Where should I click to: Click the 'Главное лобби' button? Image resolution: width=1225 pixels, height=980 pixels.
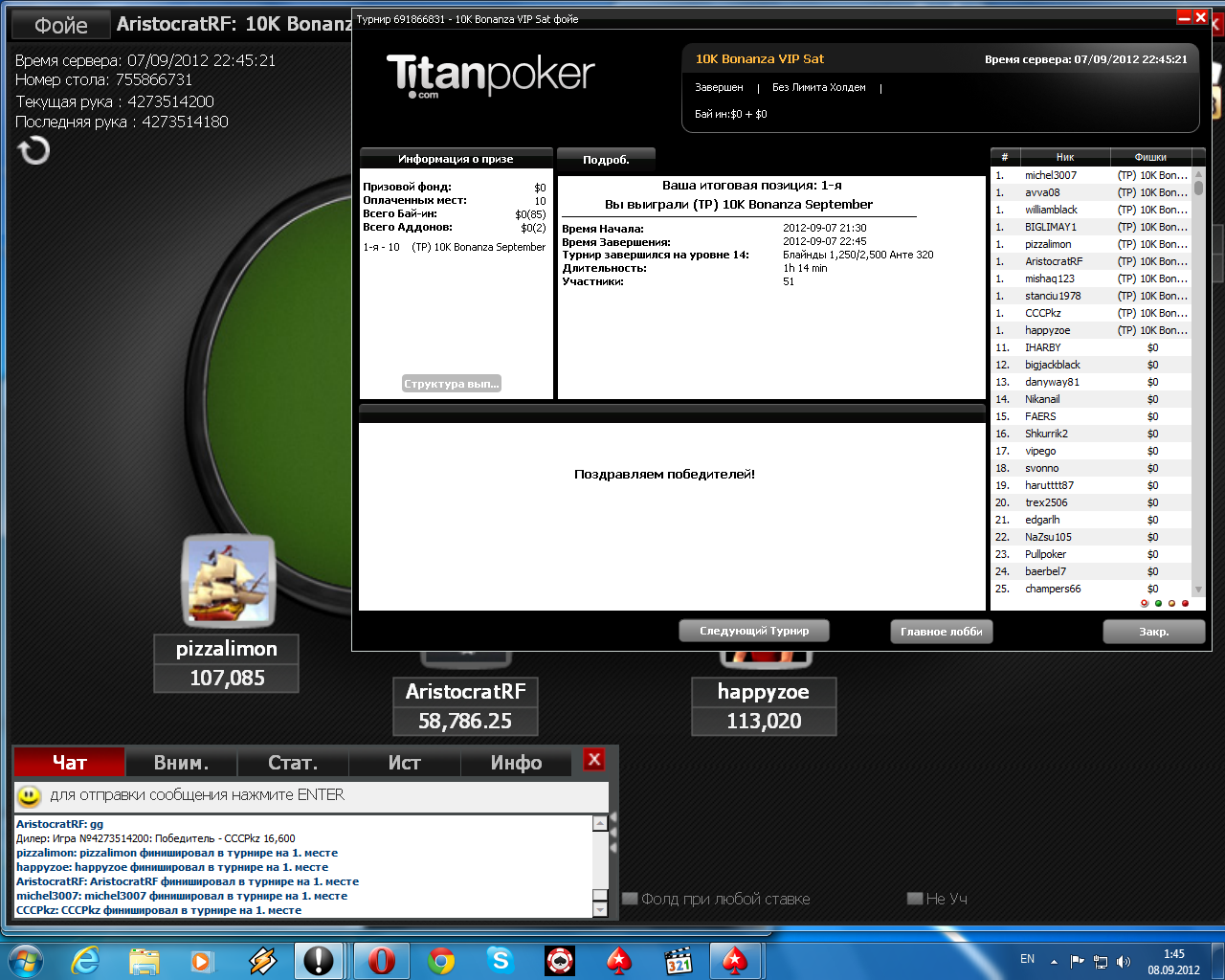tap(941, 632)
